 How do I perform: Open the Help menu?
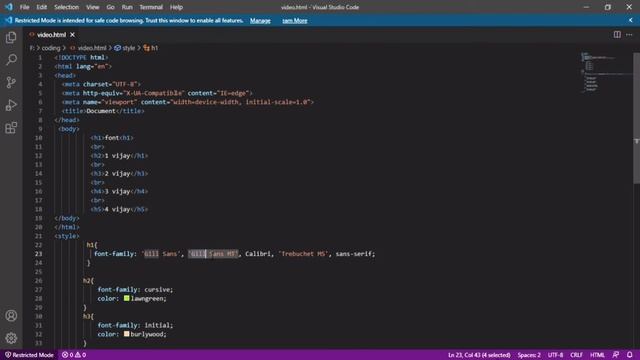[x=176, y=7]
